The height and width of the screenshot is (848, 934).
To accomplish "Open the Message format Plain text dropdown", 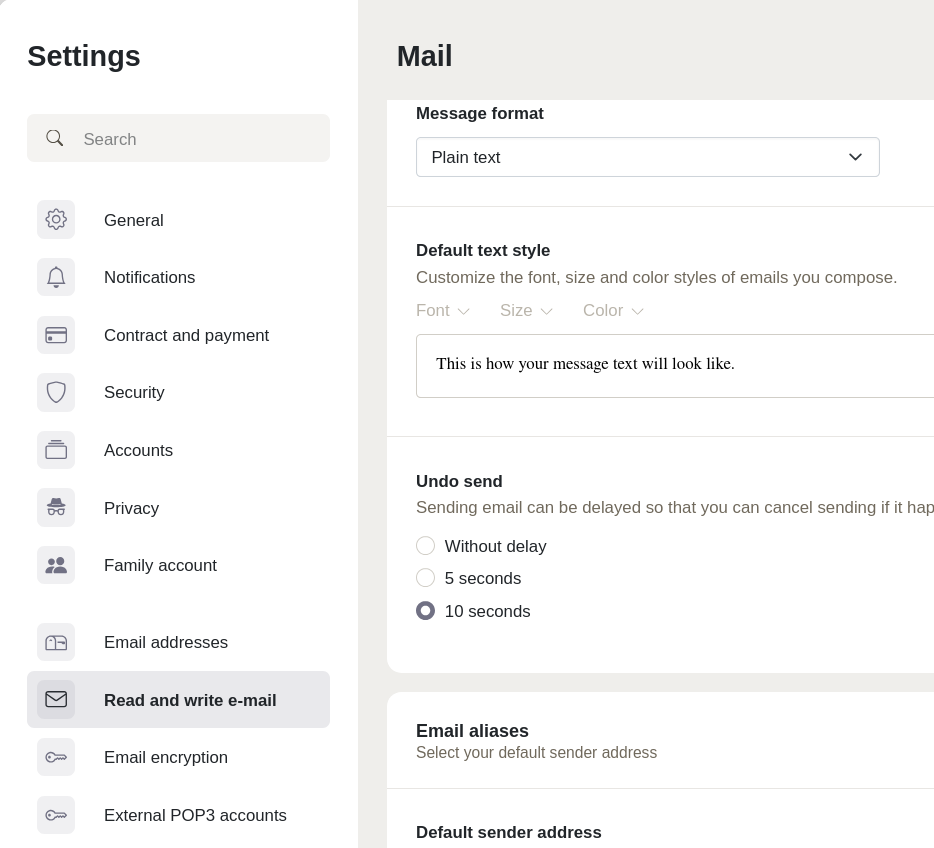I will pos(647,157).
